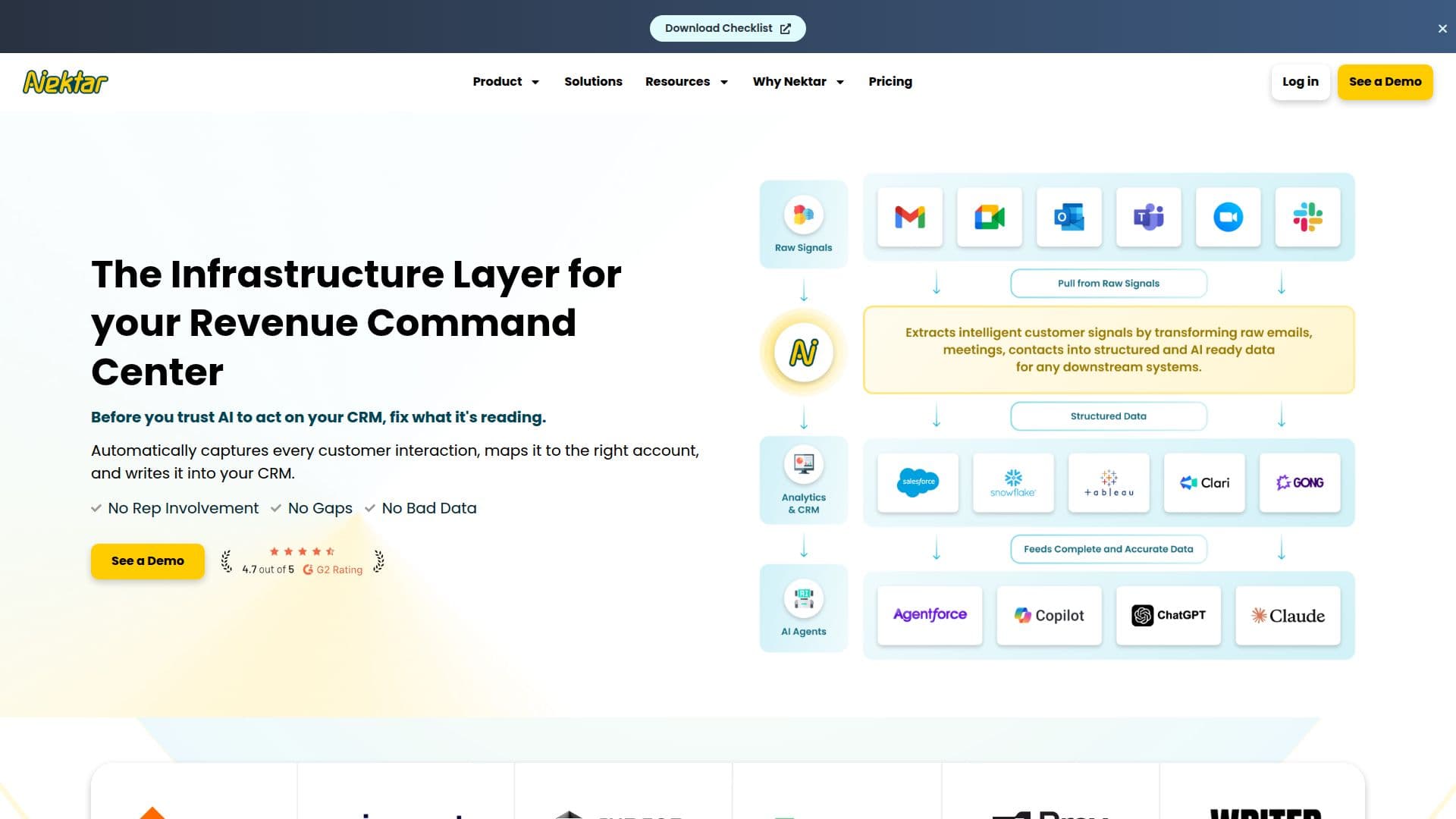
Task: Click the Gmail icon tile
Action: click(x=910, y=218)
